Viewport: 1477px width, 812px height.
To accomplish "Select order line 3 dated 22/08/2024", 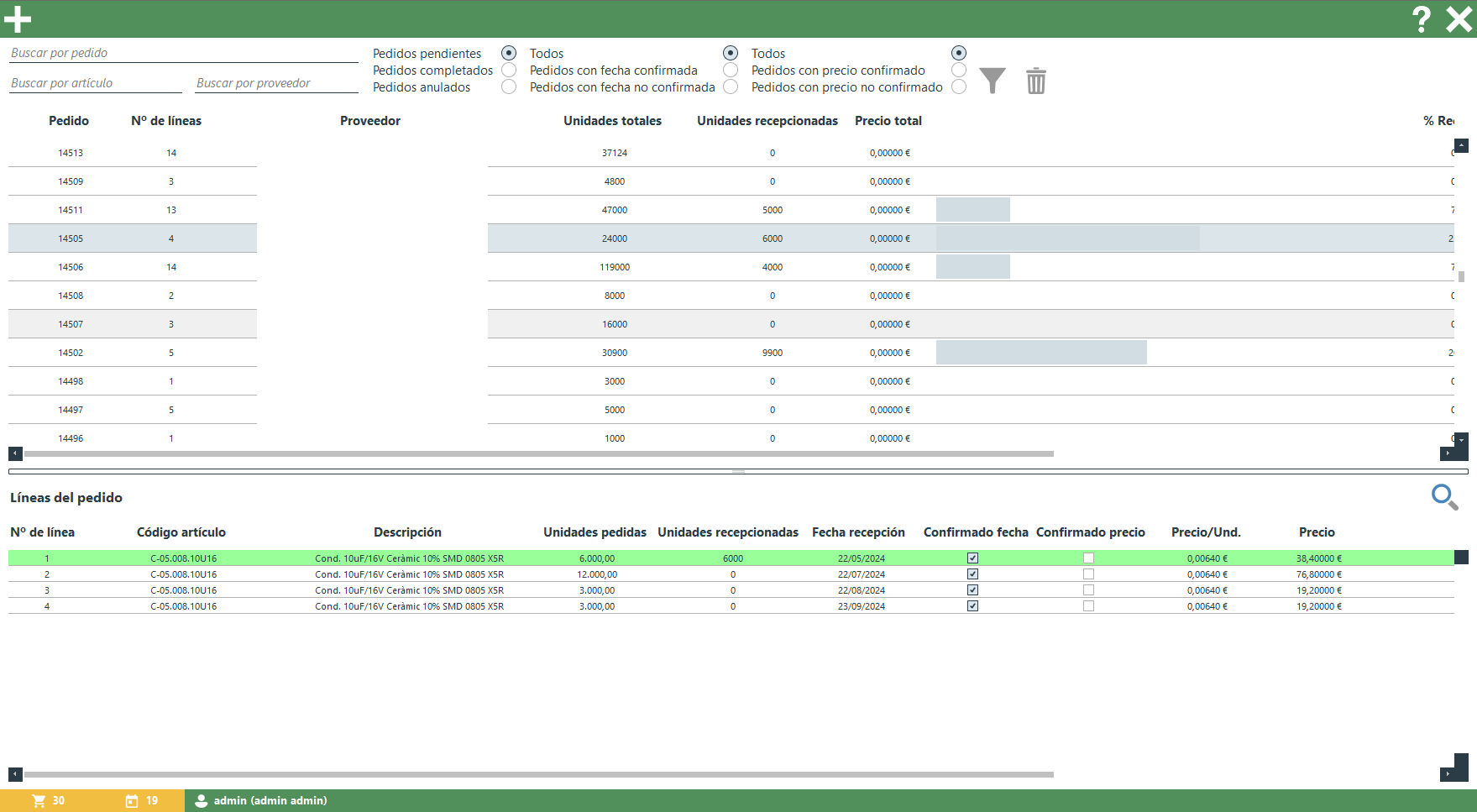I will pyautogui.click(x=861, y=590).
